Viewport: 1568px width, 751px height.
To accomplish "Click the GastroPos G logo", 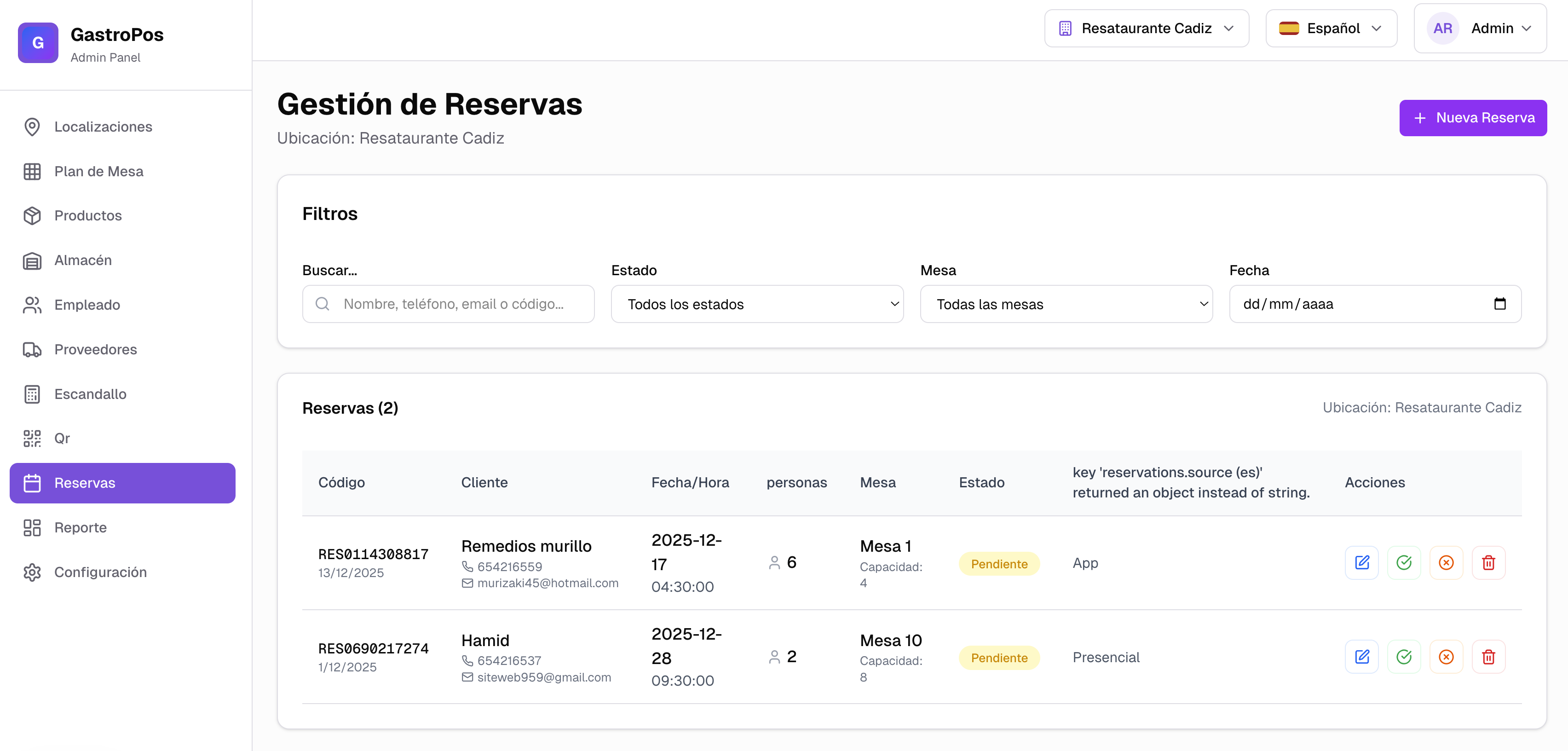I will [x=38, y=43].
